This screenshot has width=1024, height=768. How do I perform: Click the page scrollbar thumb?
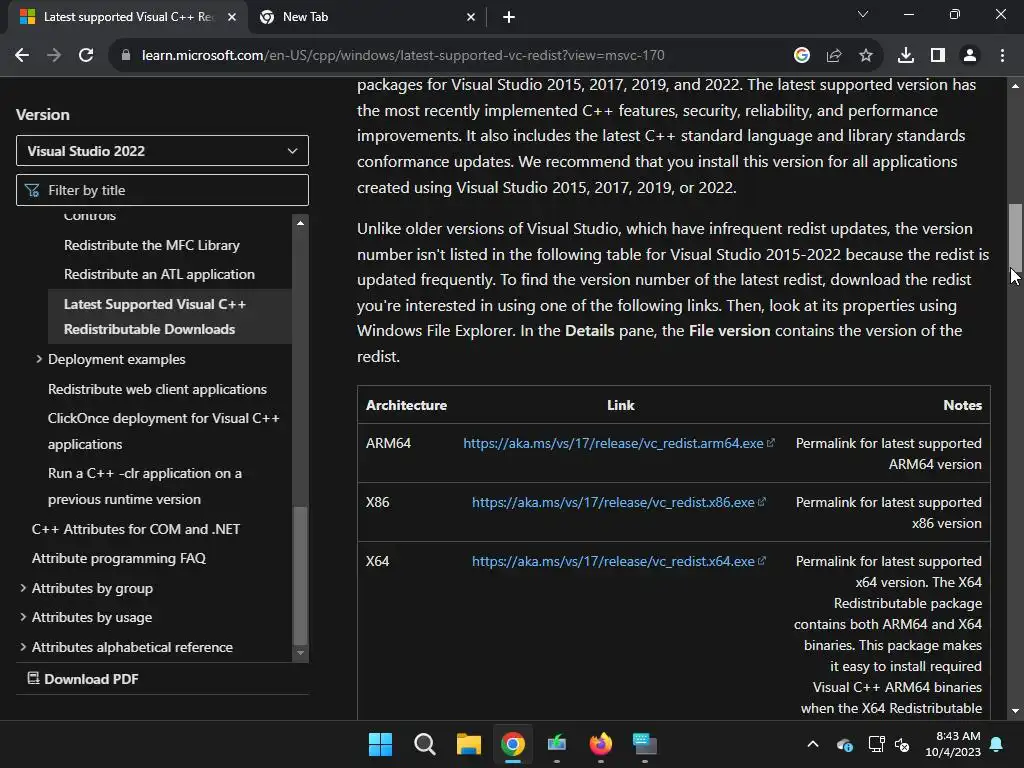(x=1015, y=236)
